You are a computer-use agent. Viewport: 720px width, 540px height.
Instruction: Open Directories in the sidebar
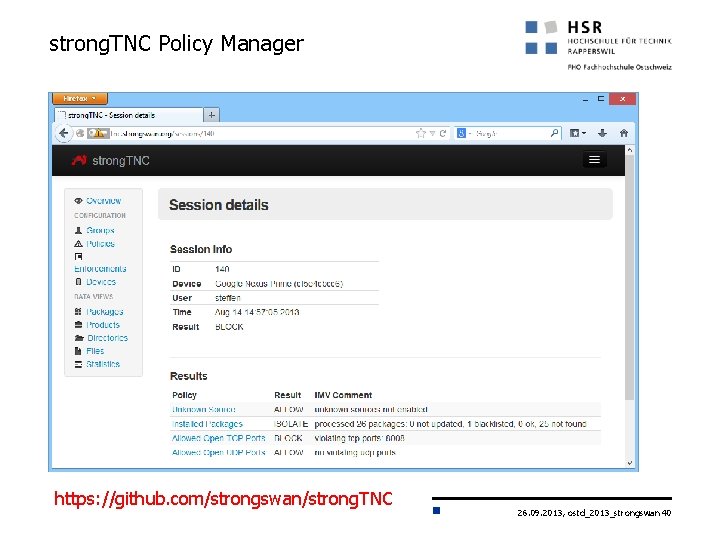click(x=107, y=338)
